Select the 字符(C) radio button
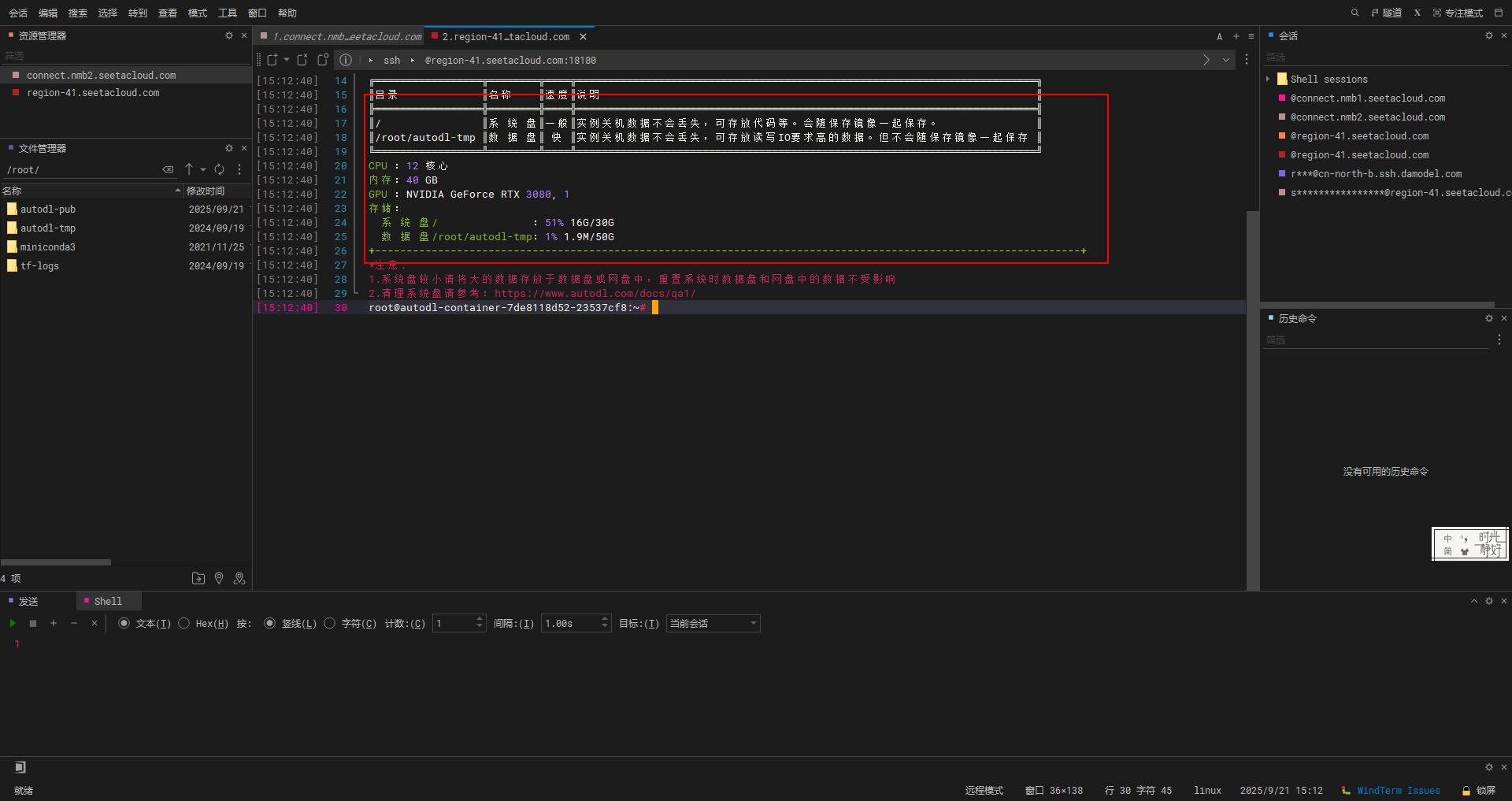 pos(329,623)
